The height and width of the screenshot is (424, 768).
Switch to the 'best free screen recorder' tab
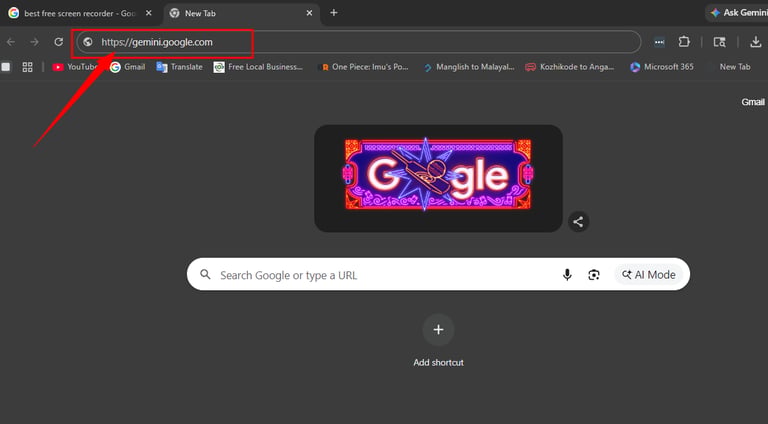(x=78, y=13)
